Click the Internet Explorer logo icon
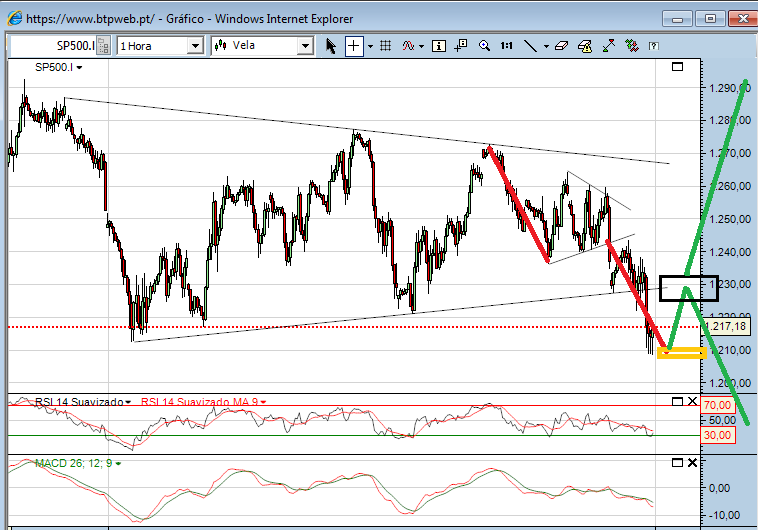 coord(15,18)
